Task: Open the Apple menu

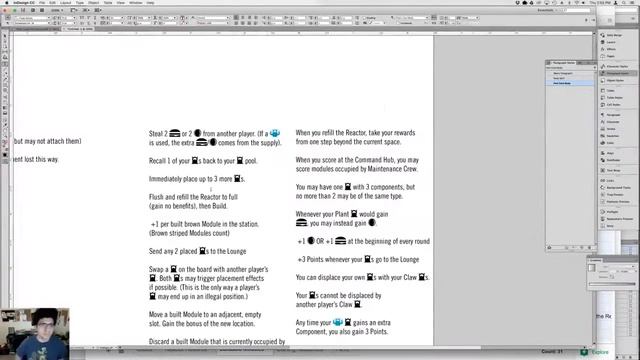Action: click(7, 3)
